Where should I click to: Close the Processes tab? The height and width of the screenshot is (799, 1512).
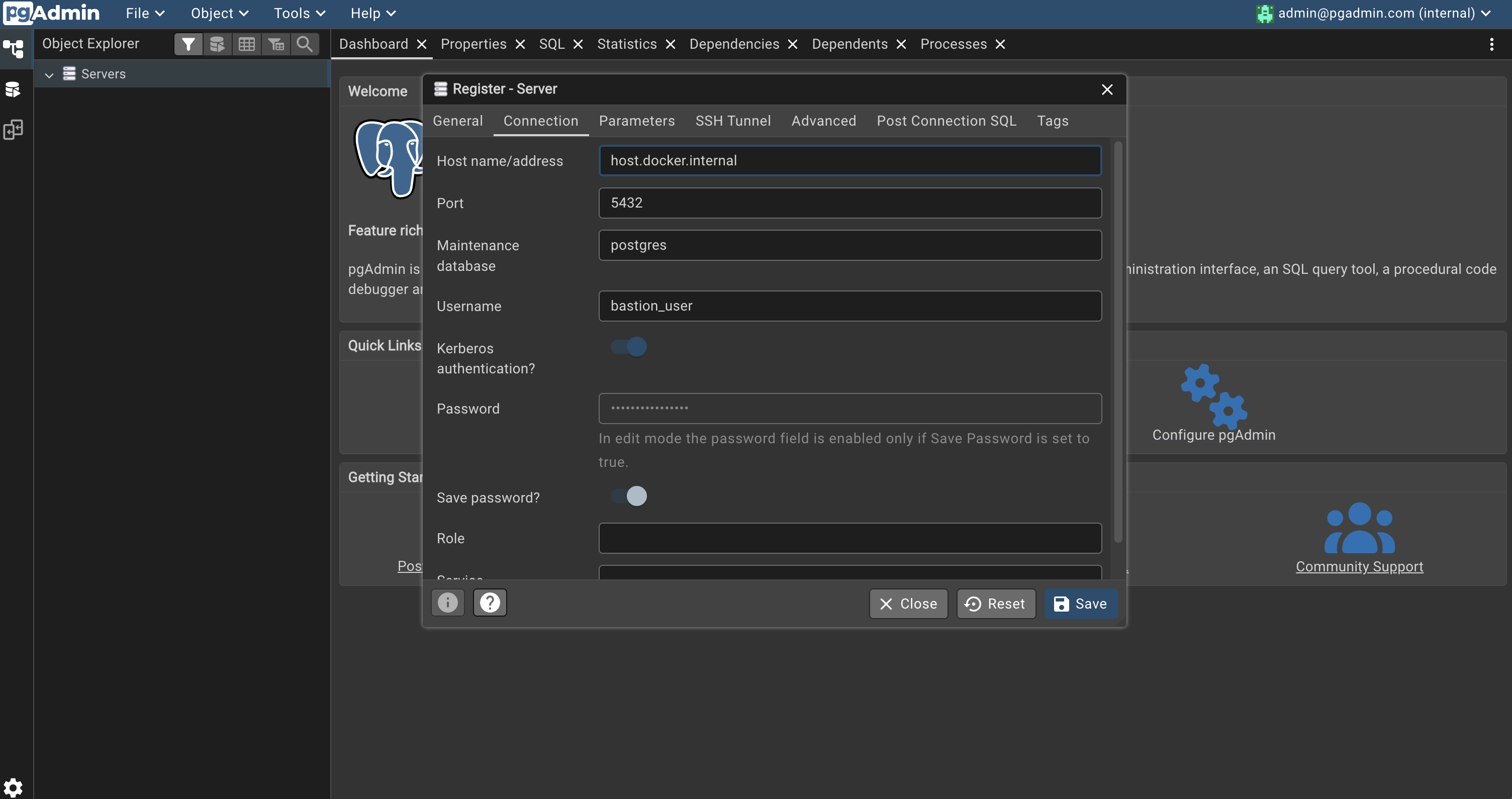[x=1001, y=45]
